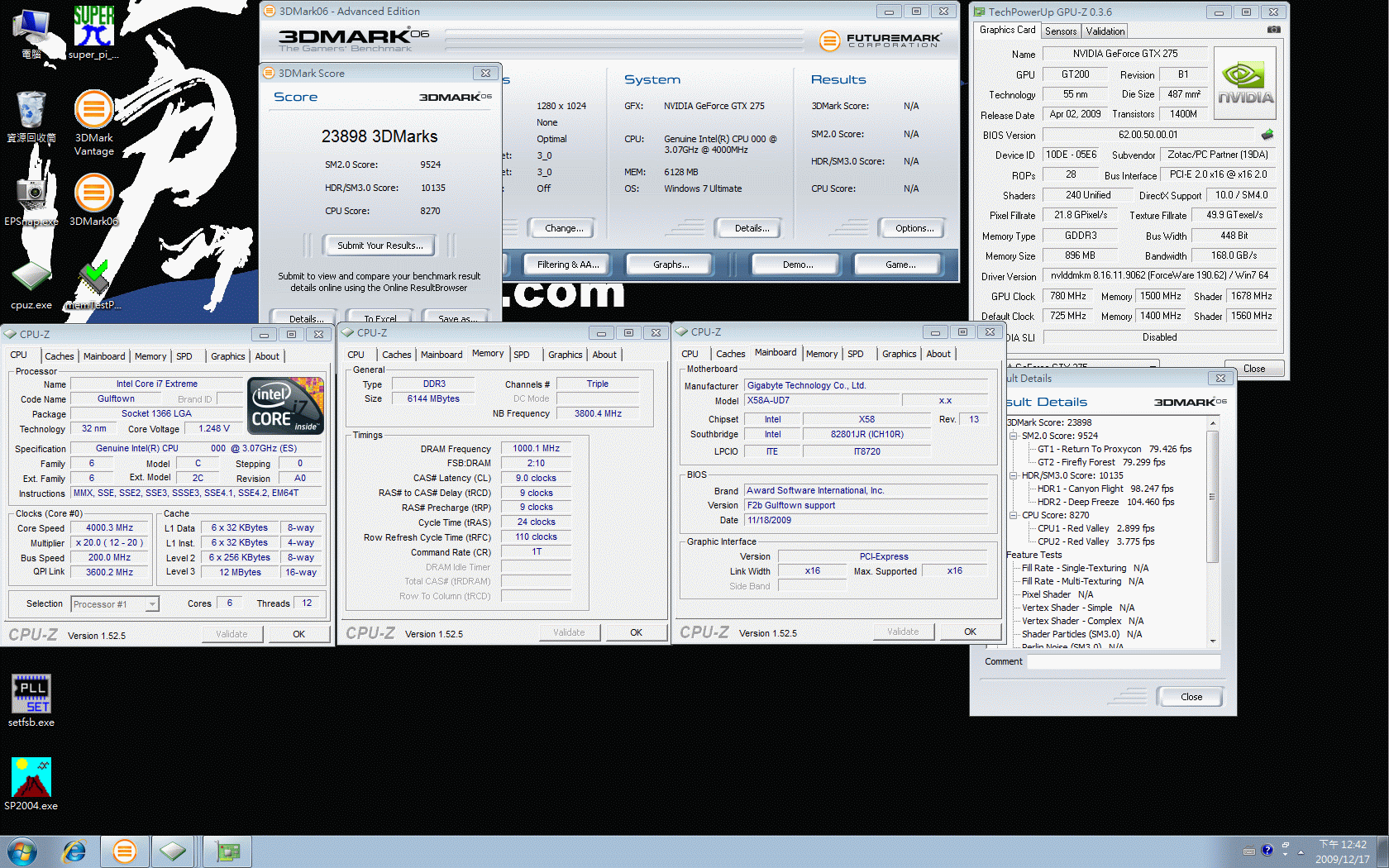The width and height of the screenshot is (1389, 868).
Task: Open setfsb.exe desktop icon
Action: point(31,701)
